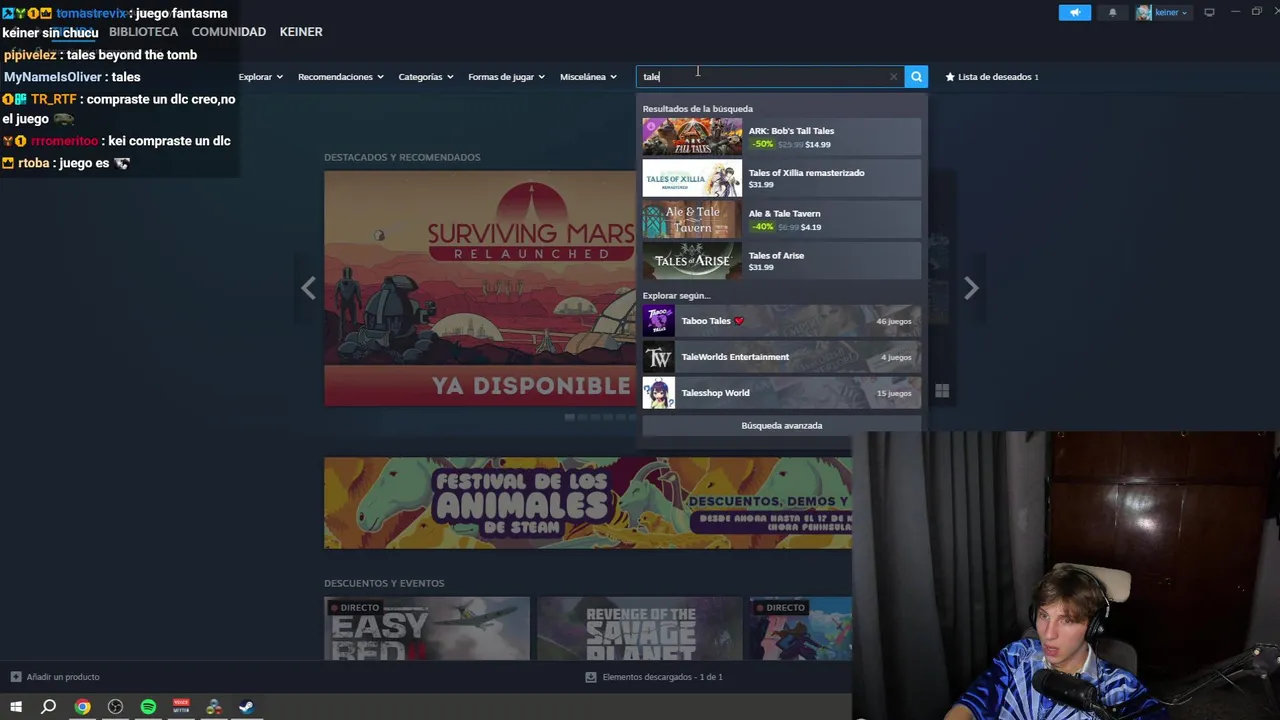
Task: Expand the Categorías dropdown
Action: pyautogui.click(x=426, y=77)
